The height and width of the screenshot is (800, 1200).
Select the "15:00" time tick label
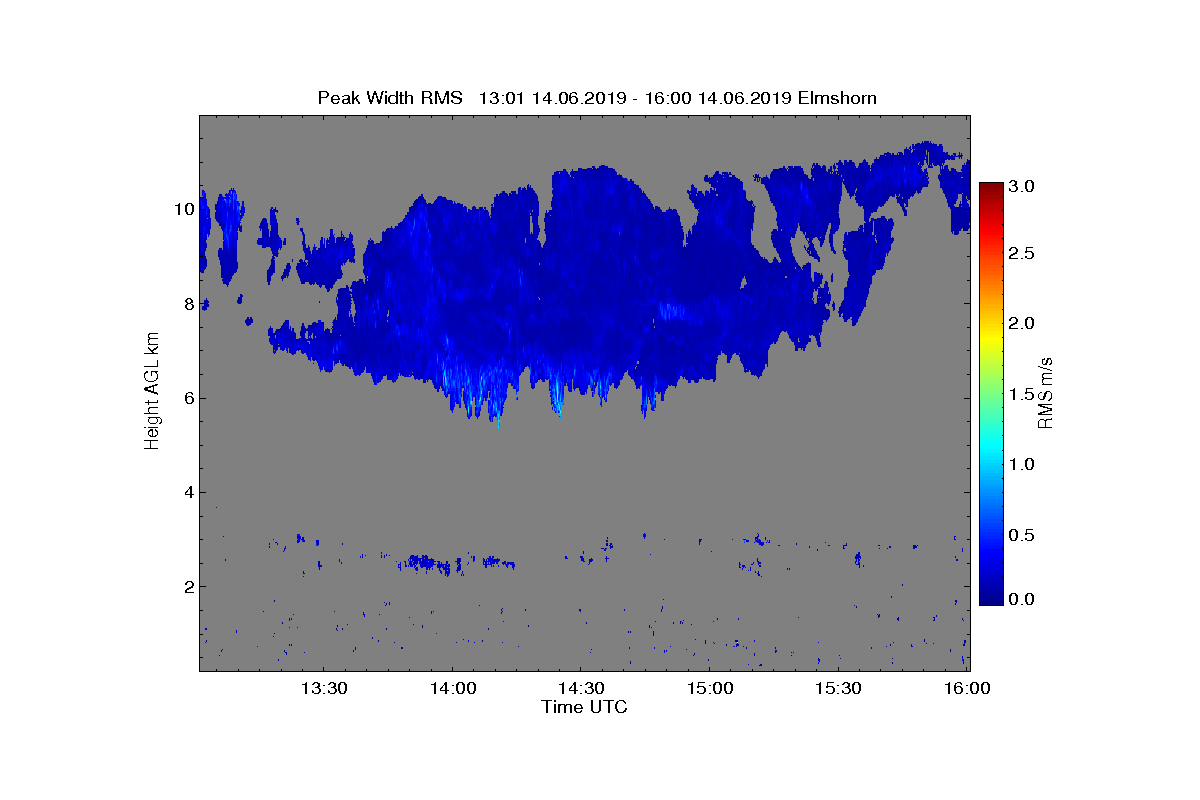point(710,688)
